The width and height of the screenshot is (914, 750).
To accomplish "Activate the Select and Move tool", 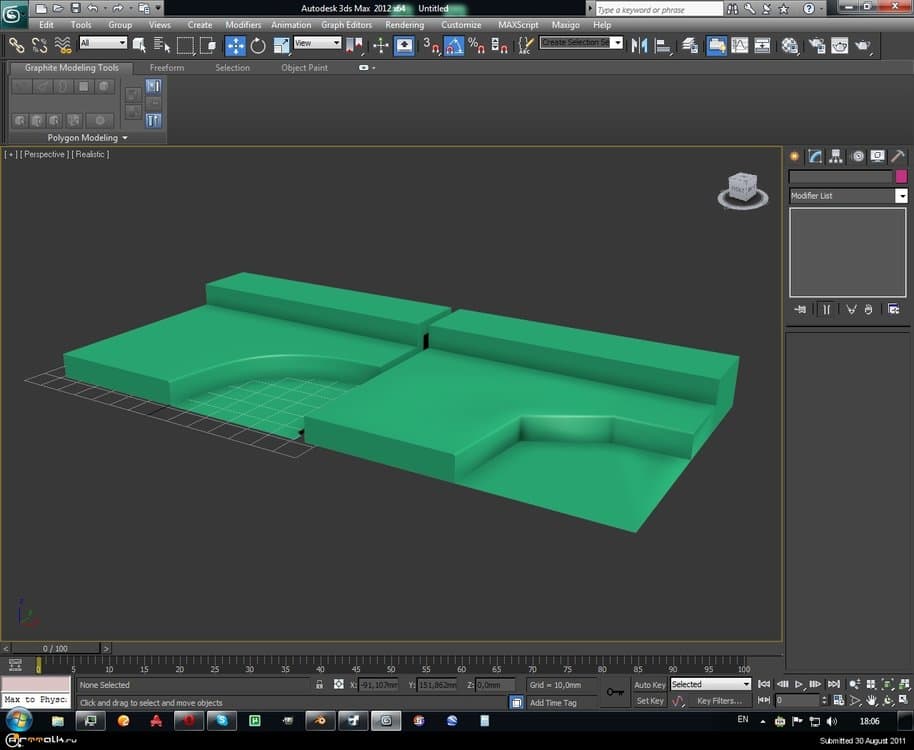I will (235, 45).
